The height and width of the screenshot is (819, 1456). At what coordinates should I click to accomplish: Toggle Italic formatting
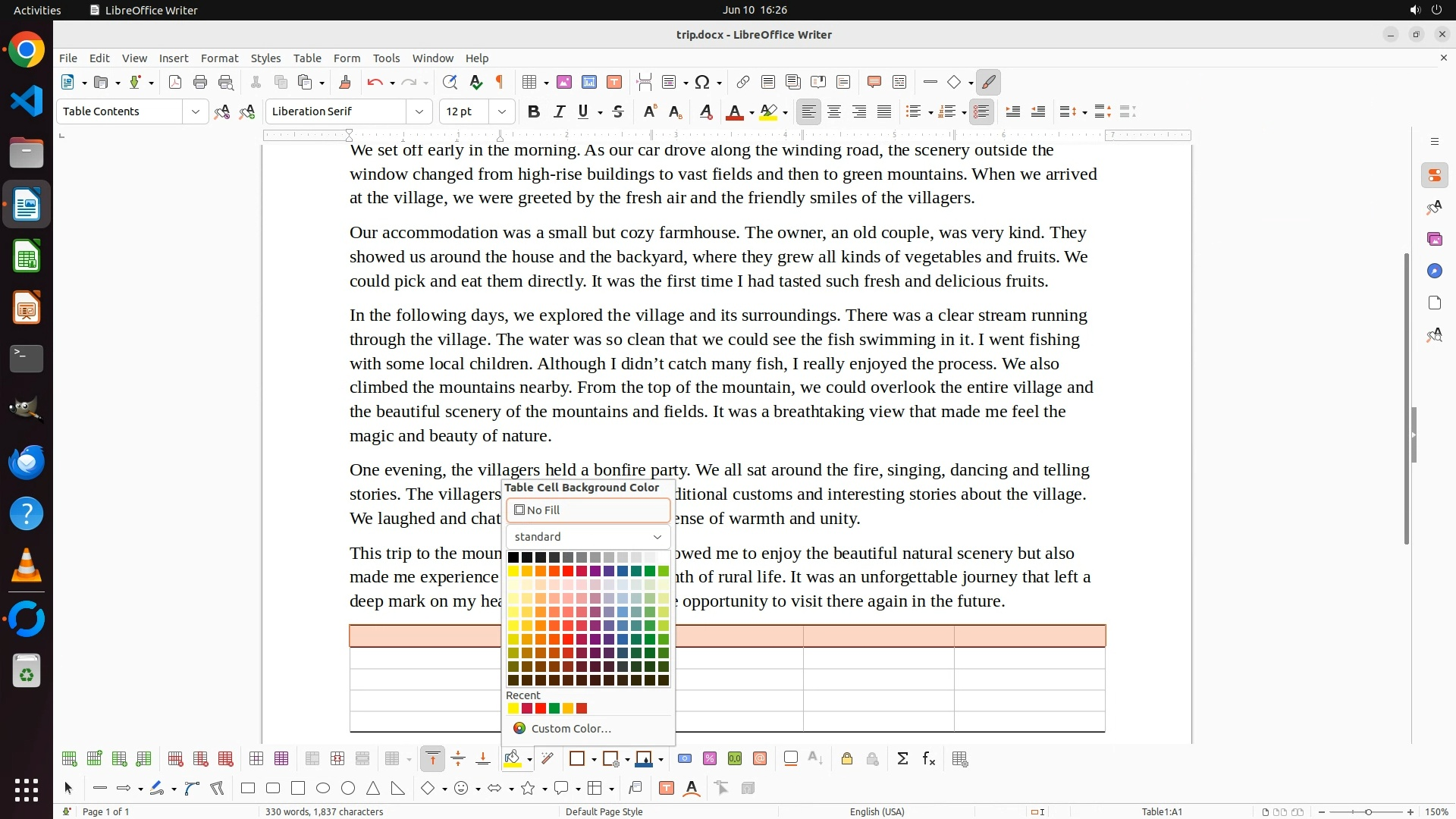pyautogui.click(x=560, y=112)
